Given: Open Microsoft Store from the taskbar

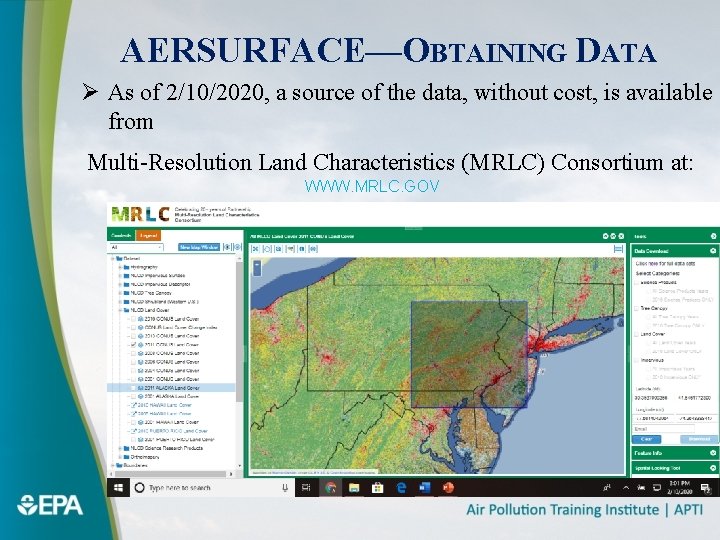Looking at the screenshot, I should [377, 488].
